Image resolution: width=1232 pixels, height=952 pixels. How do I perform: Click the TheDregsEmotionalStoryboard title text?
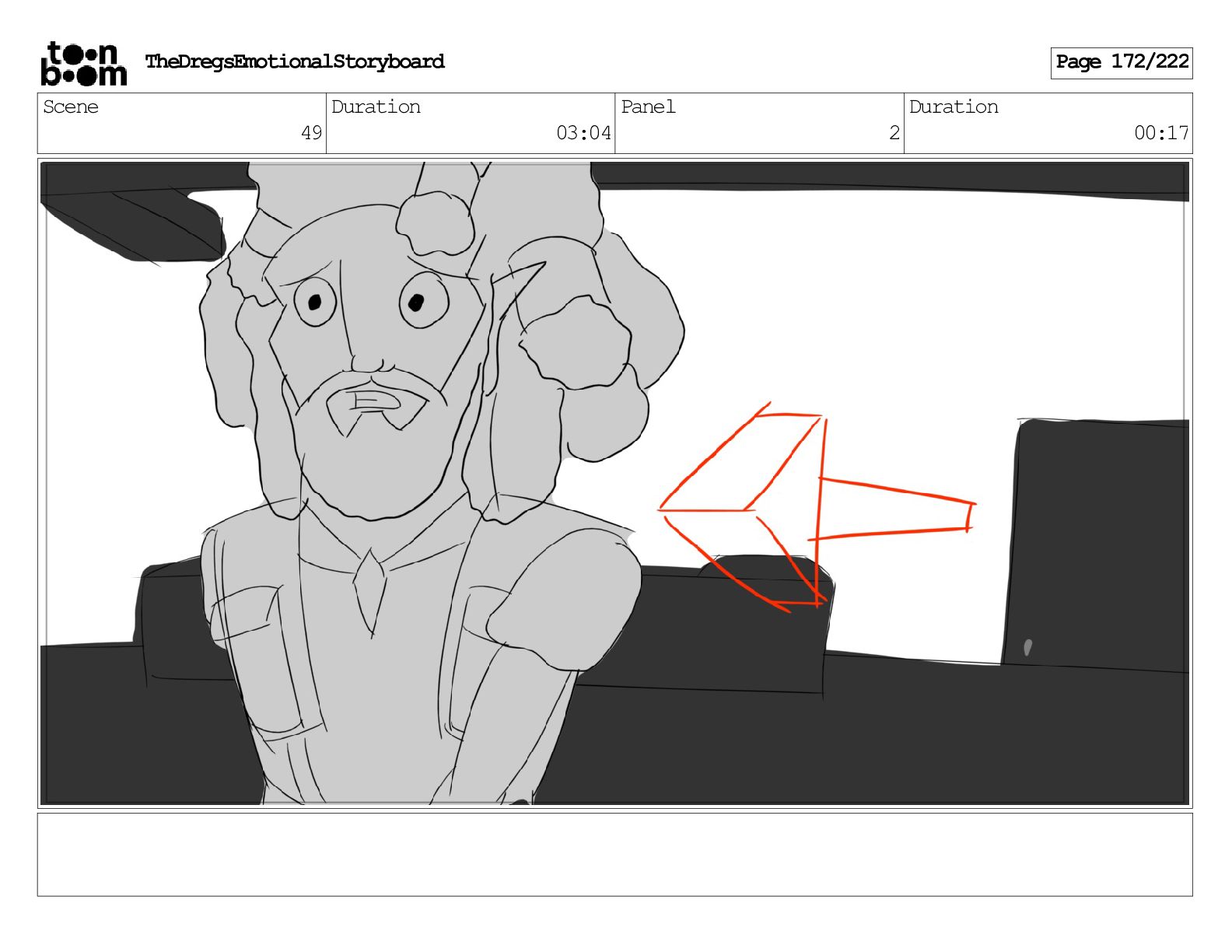click(x=295, y=61)
